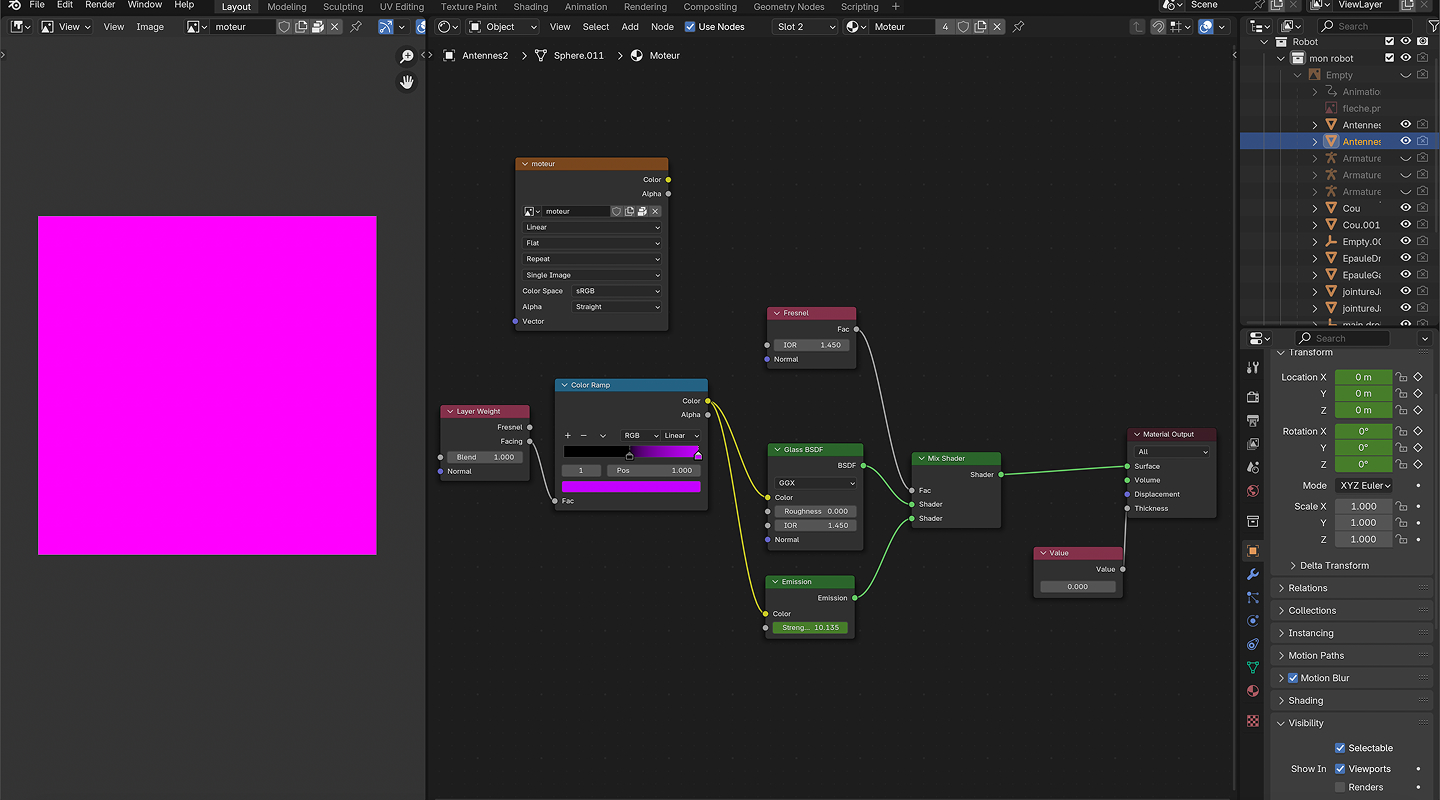1440x800 pixels.
Task: Pin the Moteur material node tree
Action: coord(1018,27)
